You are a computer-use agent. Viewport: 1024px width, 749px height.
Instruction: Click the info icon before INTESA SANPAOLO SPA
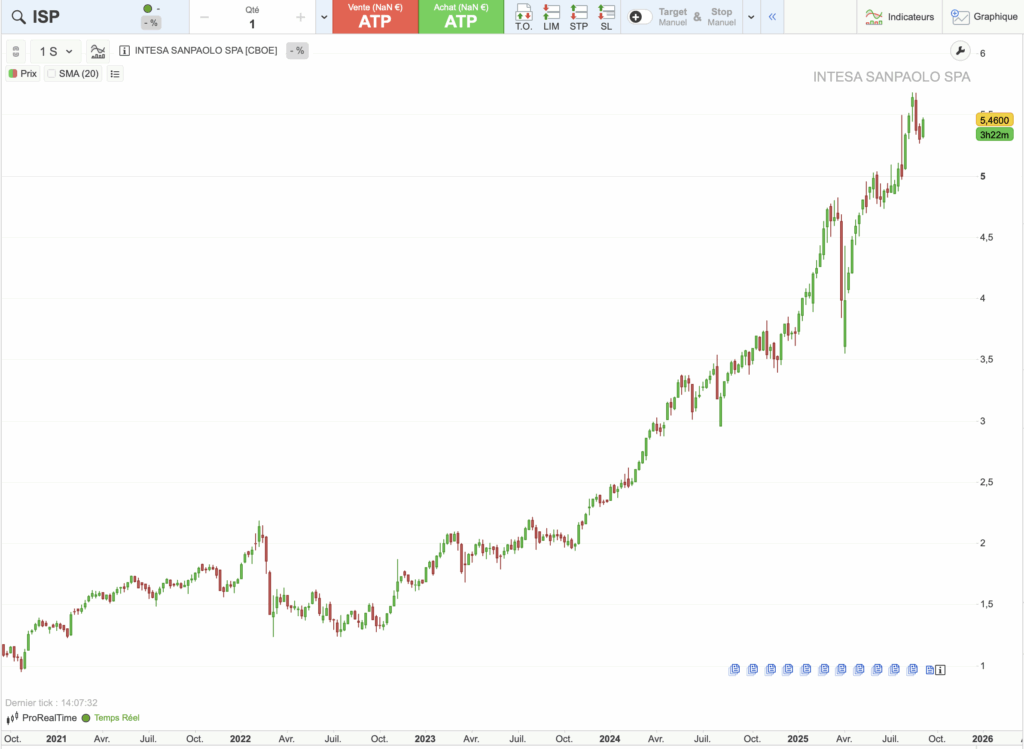point(122,50)
